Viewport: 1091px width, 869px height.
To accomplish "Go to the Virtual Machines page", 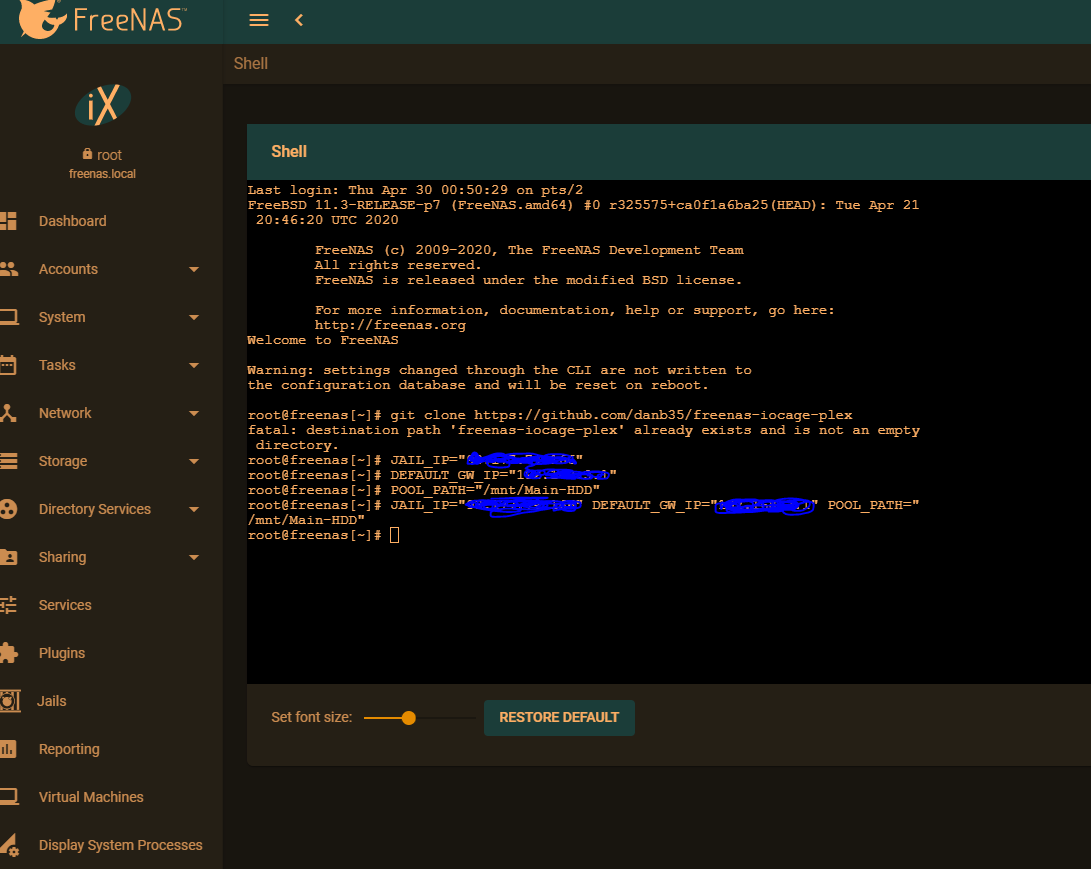I will coord(91,797).
